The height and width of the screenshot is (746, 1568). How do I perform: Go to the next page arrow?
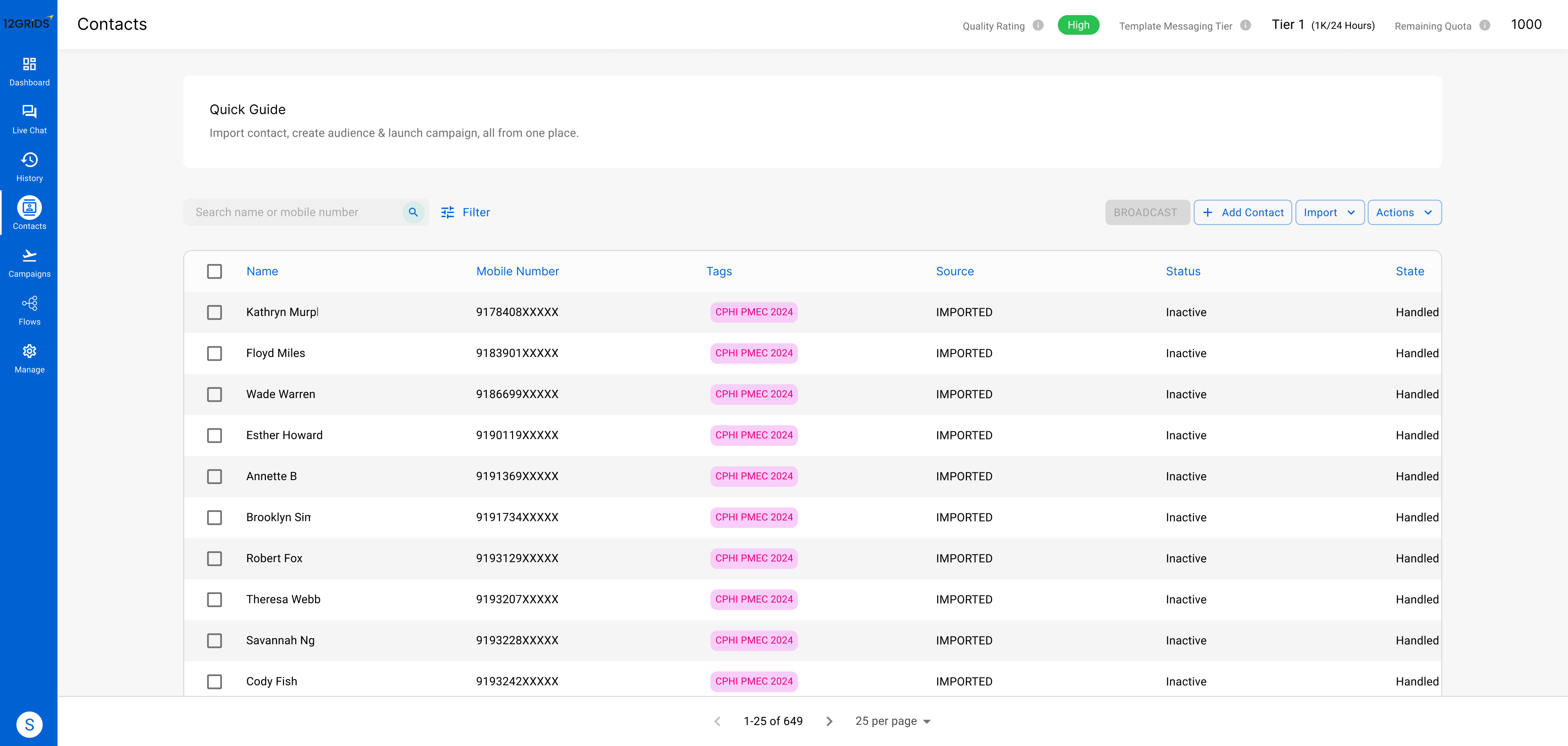point(829,721)
